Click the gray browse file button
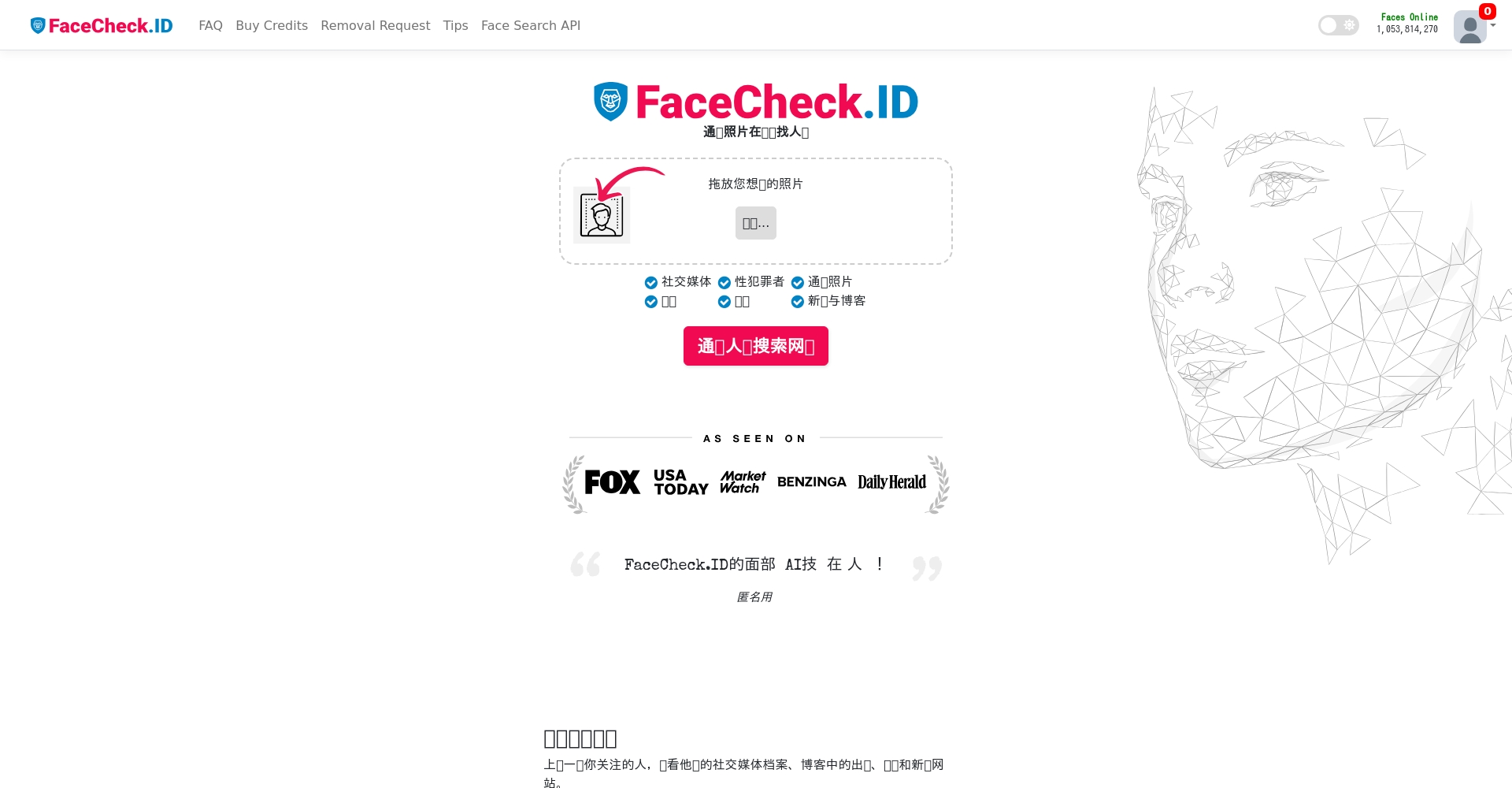This screenshot has height=788, width=1512. tap(756, 223)
